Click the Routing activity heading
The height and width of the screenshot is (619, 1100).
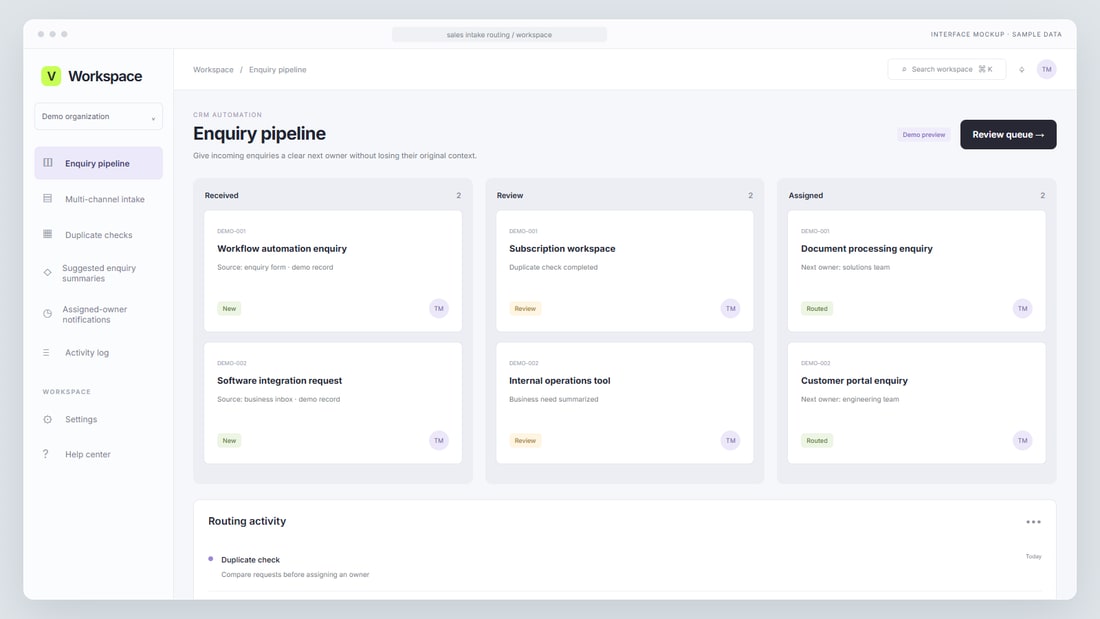click(x=247, y=521)
